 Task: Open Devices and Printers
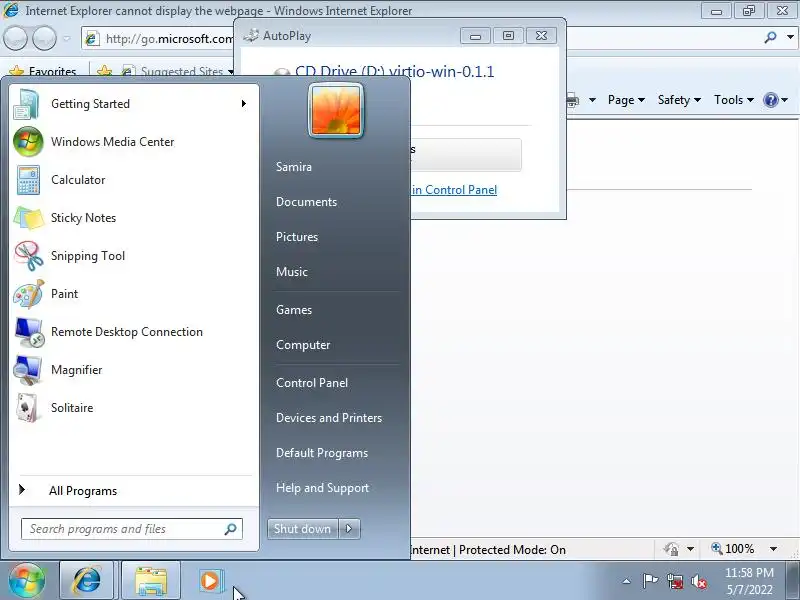click(329, 418)
